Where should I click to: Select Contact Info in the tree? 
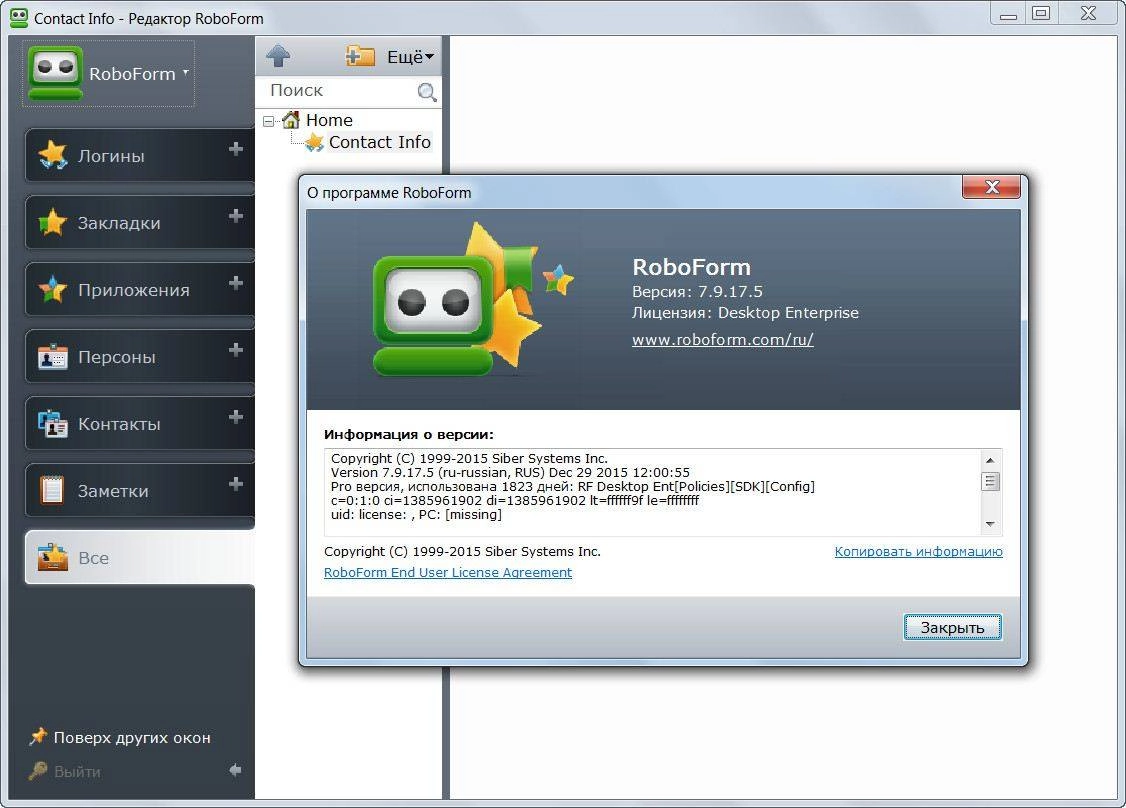379,142
